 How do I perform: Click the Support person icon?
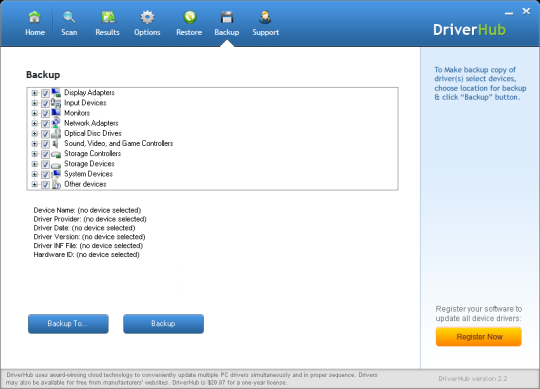(x=265, y=17)
